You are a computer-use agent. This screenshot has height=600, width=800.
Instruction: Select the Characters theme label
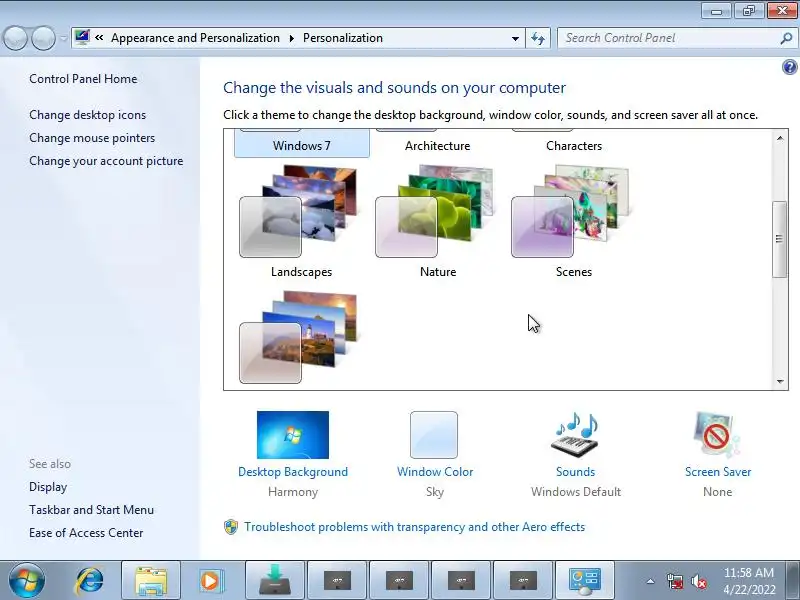click(x=574, y=146)
